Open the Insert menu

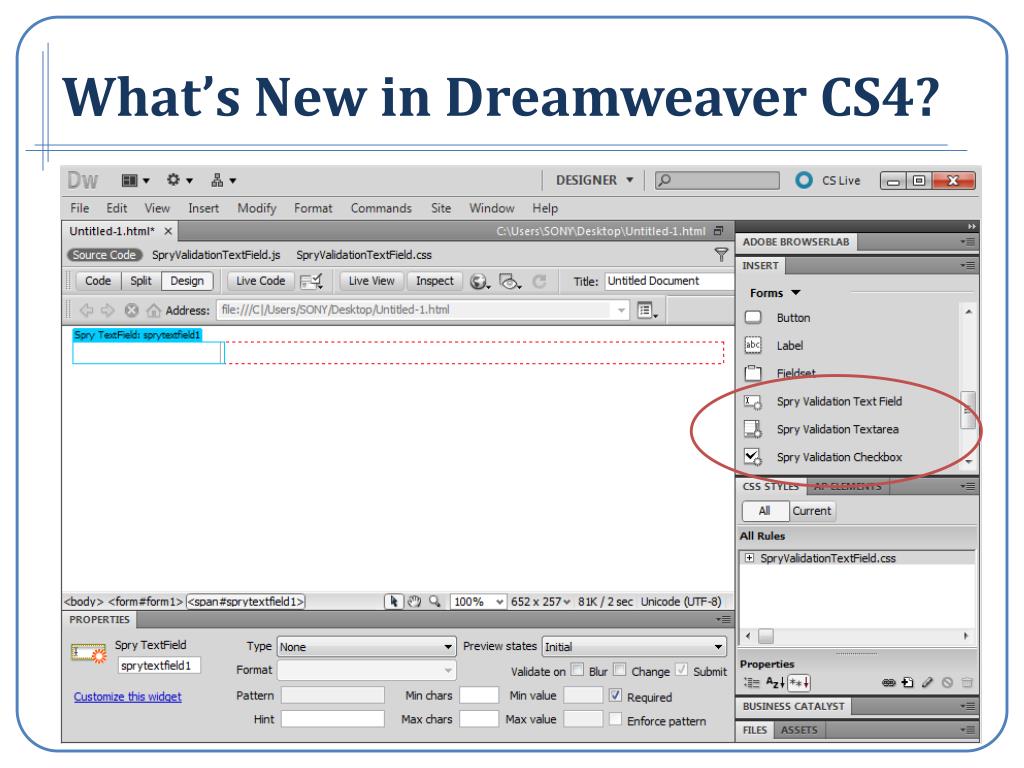[x=204, y=208]
